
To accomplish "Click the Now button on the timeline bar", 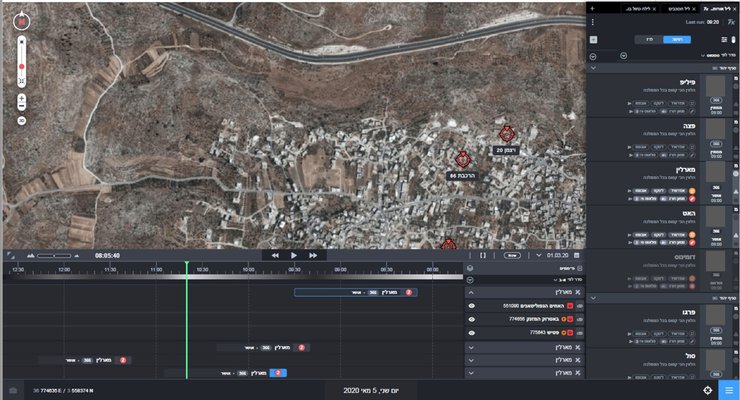I will 511,255.
